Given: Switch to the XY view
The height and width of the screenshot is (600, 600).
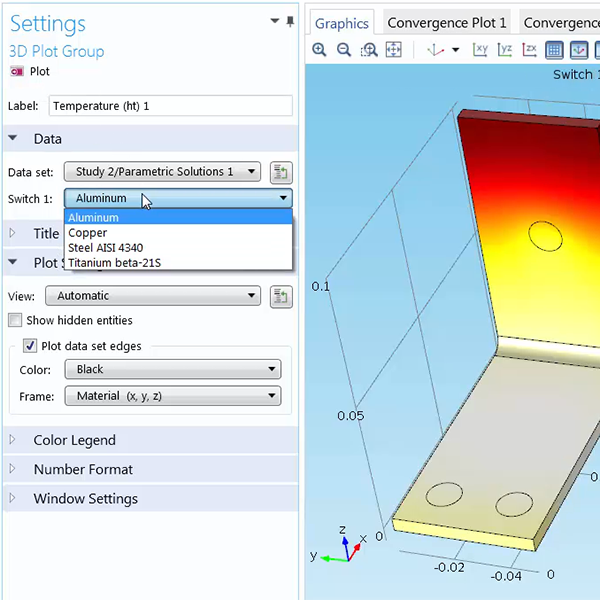Looking at the screenshot, I should pos(480,50).
